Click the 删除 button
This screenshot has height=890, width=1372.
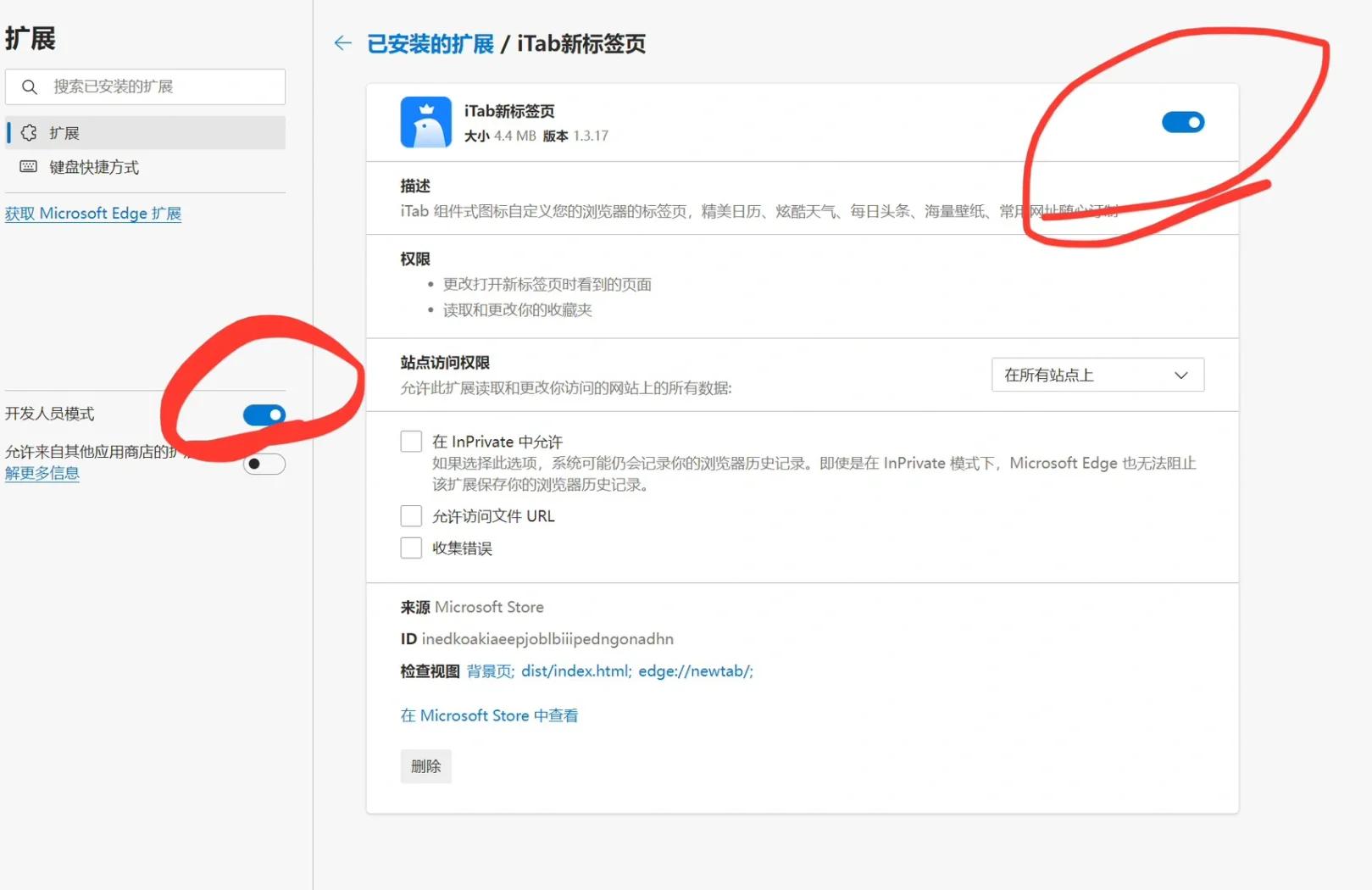coord(425,765)
